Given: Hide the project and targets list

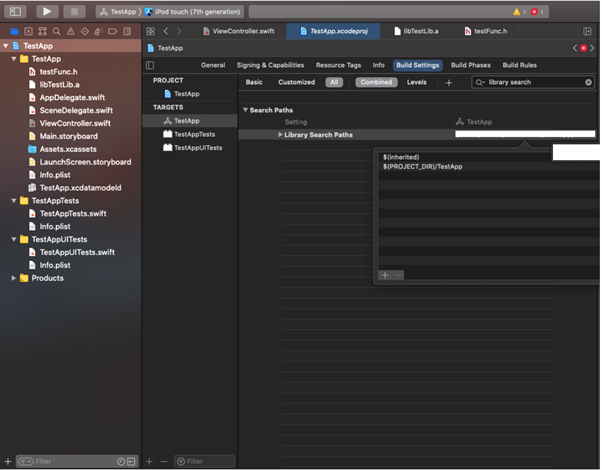Looking at the screenshot, I should click(x=150, y=65).
